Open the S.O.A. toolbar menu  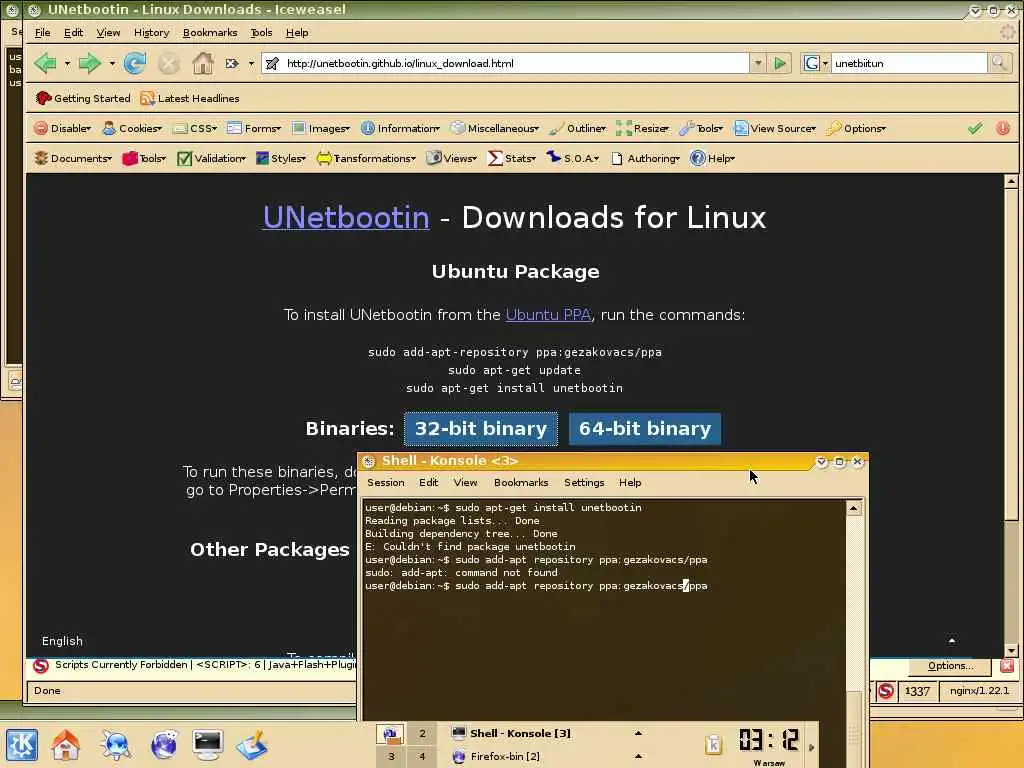coord(573,158)
